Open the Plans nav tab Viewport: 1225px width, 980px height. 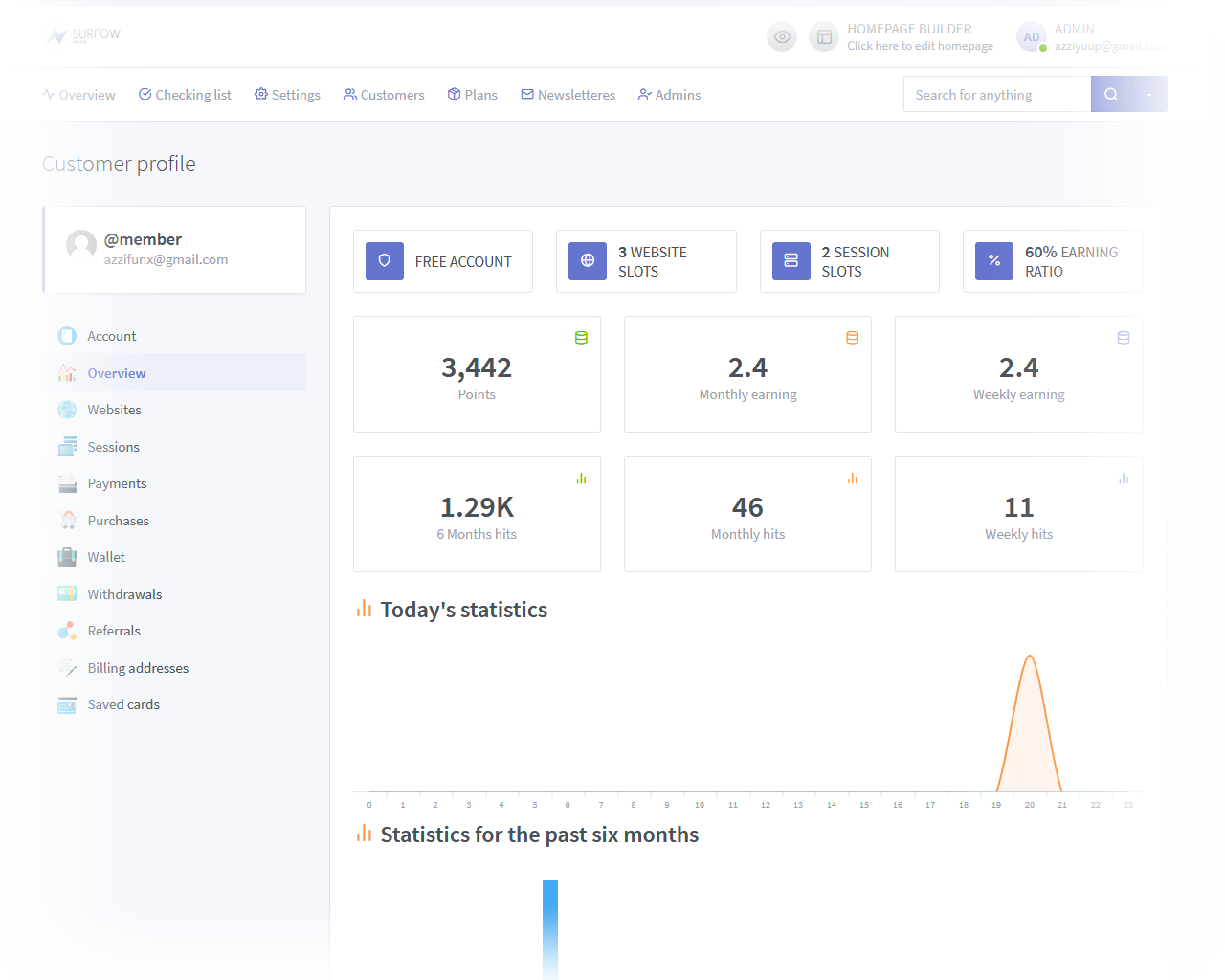pos(473,95)
